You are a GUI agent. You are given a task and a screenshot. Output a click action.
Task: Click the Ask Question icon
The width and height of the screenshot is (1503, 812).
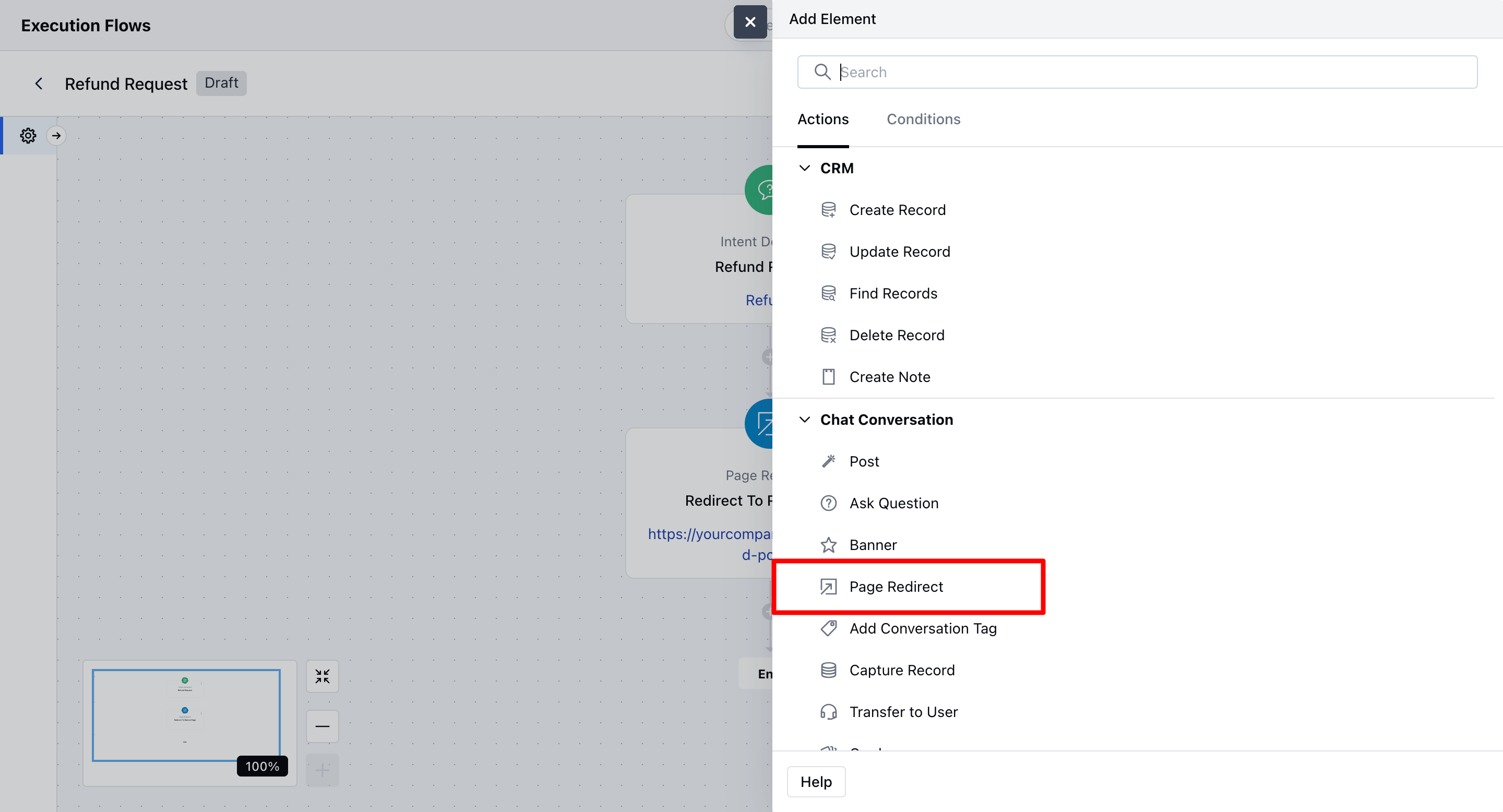pyautogui.click(x=828, y=503)
